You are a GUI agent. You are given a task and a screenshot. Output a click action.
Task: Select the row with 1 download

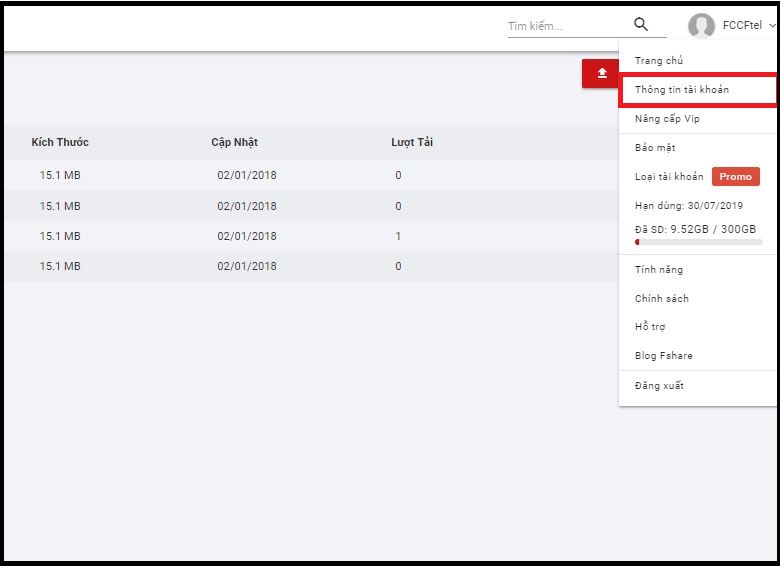coord(300,236)
